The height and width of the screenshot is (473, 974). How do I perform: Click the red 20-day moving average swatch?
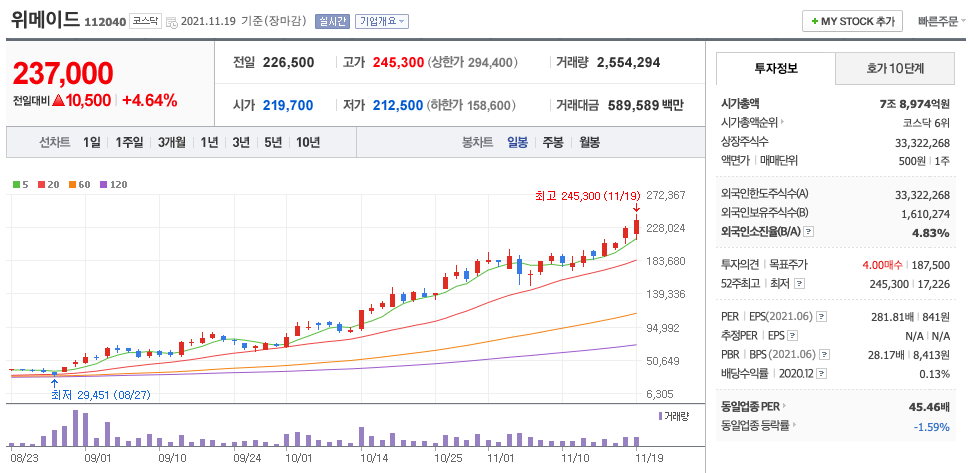[40, 185]
